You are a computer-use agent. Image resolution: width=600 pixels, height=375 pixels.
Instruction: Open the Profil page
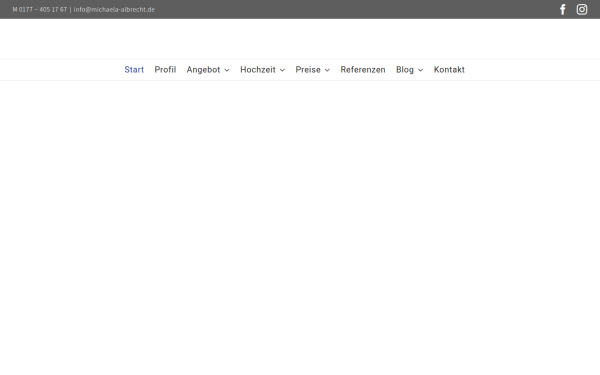[x=165, y=70]
